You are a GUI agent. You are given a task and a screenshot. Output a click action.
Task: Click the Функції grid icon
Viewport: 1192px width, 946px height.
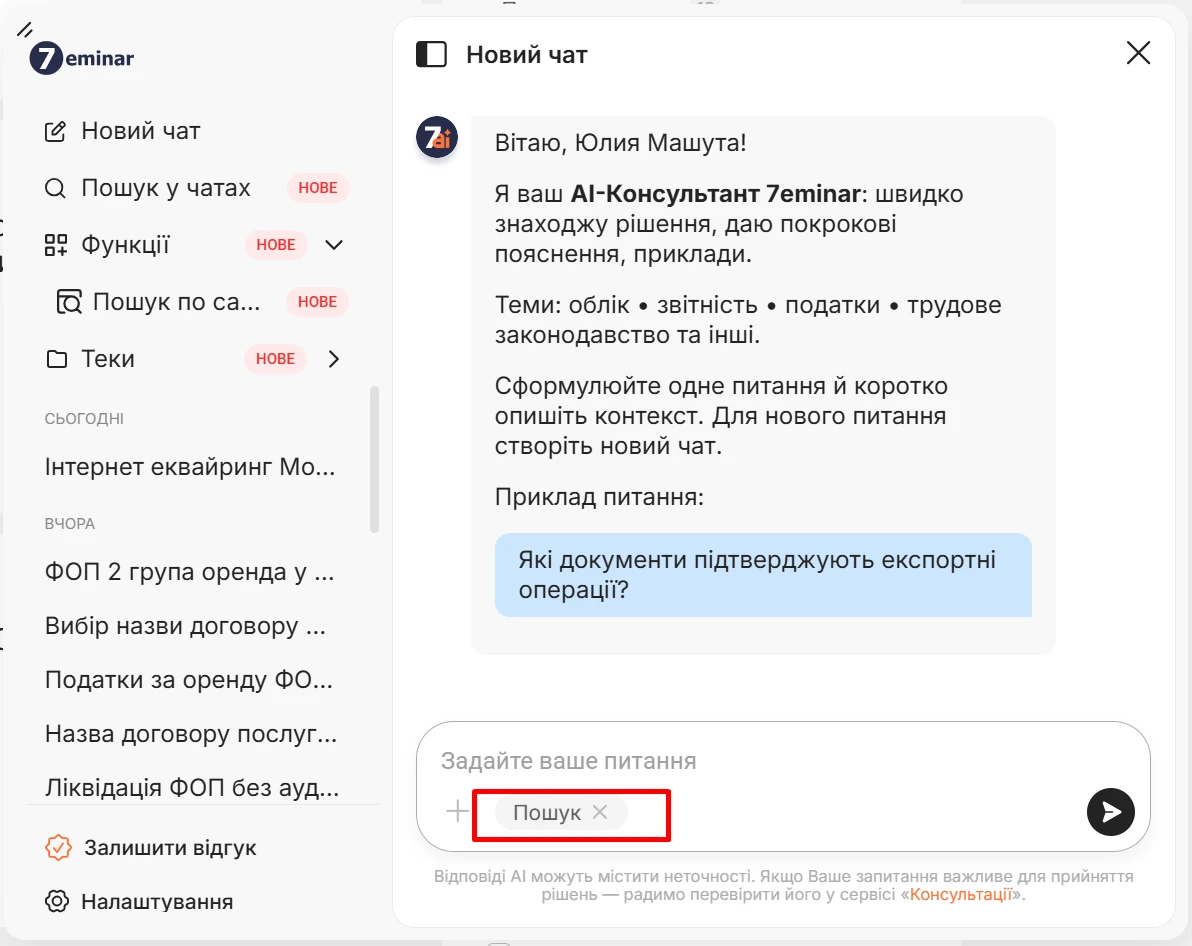click(55, 245)
